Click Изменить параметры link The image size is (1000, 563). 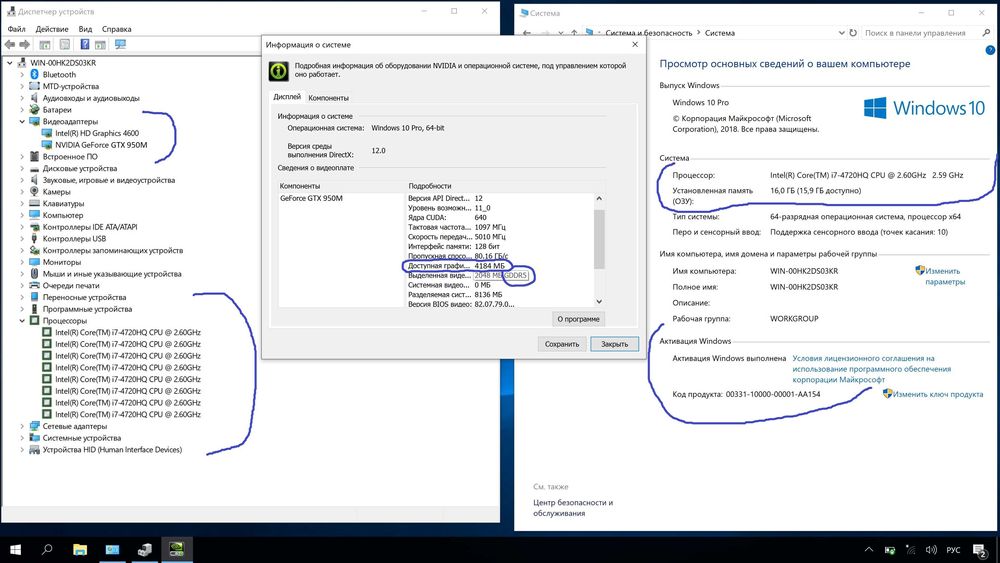point(945,276)
